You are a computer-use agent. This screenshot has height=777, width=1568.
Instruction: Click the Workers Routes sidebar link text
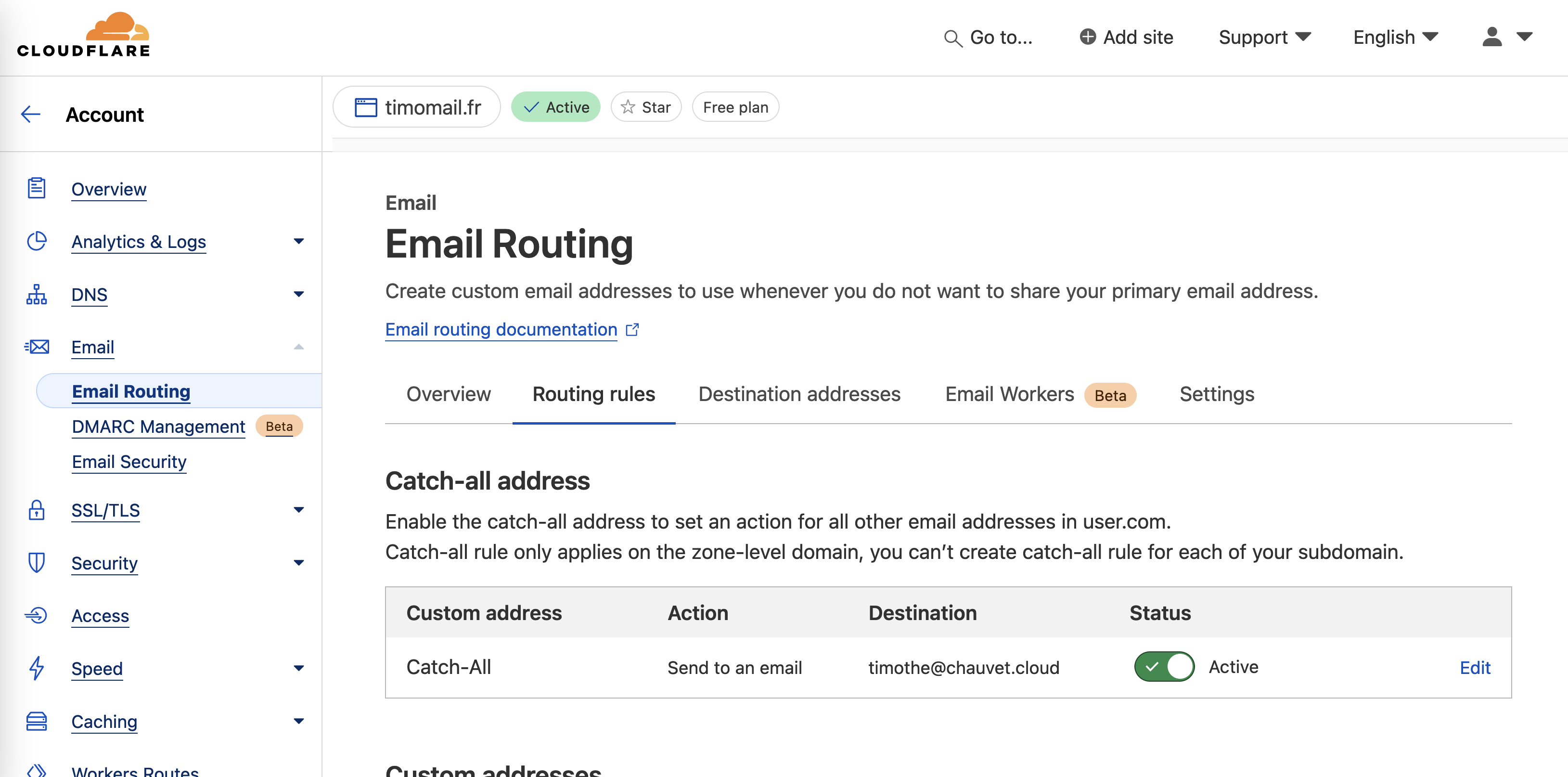[x=135, y=771]
